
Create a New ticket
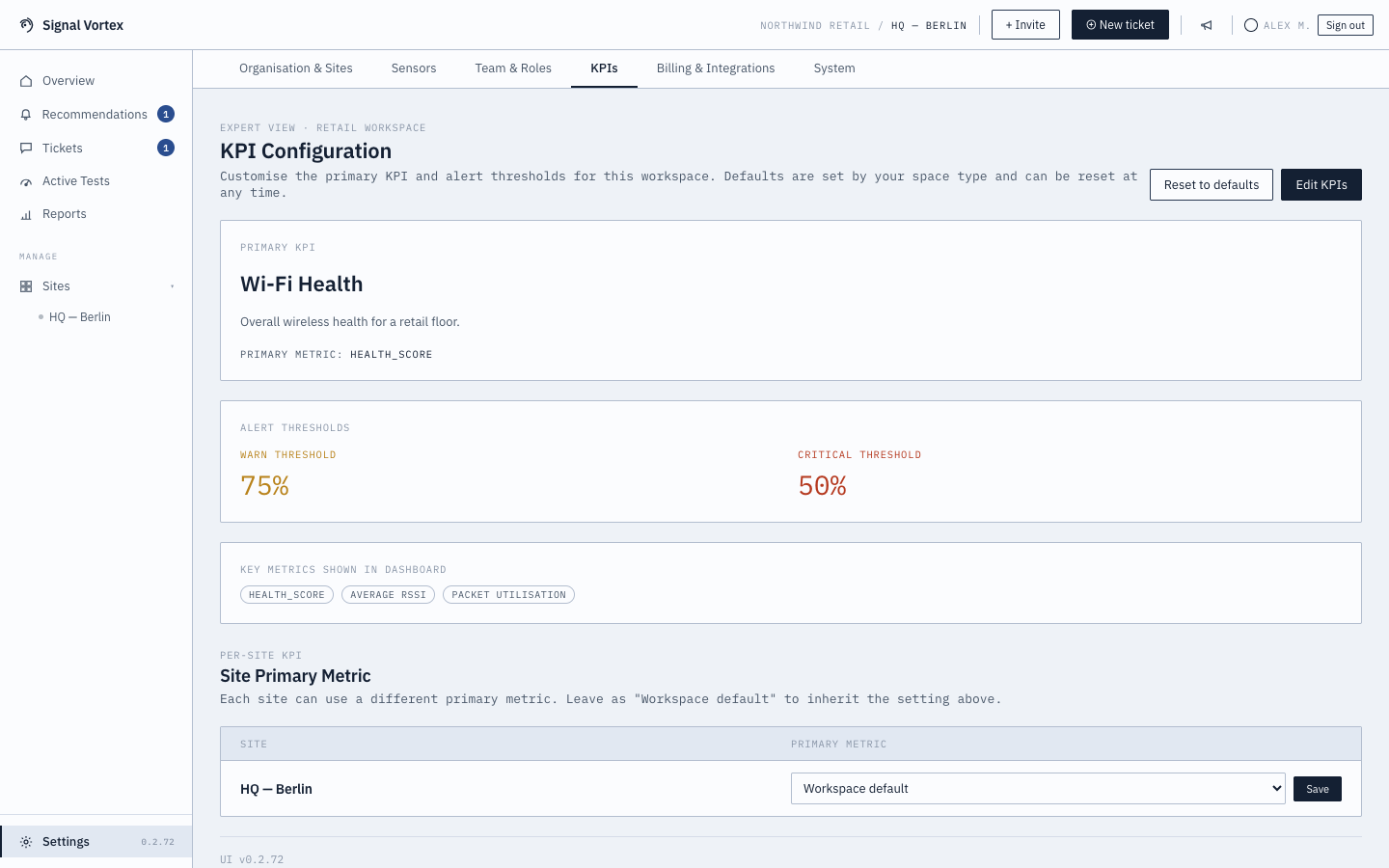pos(1120,25)
